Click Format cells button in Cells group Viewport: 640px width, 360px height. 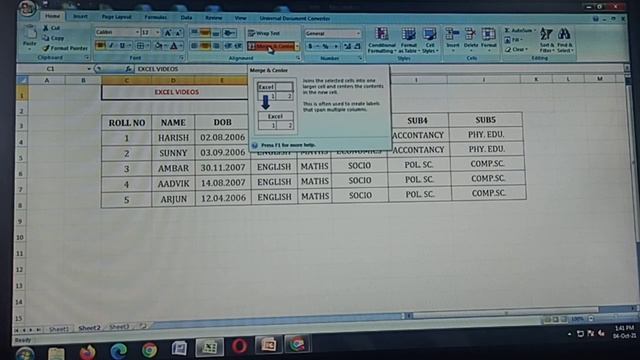coord(488,39)
